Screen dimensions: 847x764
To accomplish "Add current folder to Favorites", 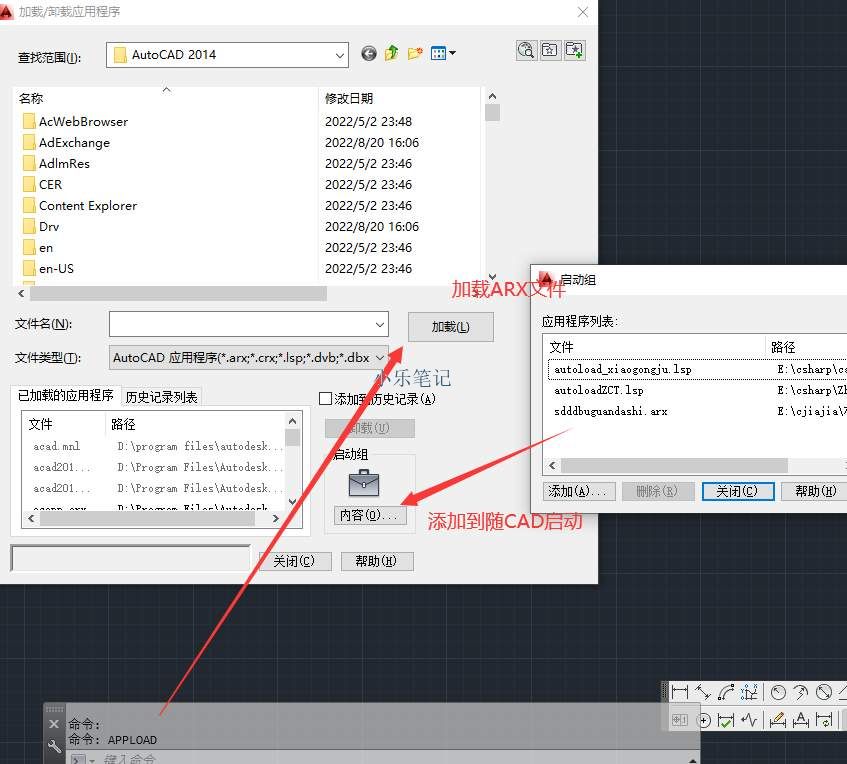I will (x=574, y=50).
